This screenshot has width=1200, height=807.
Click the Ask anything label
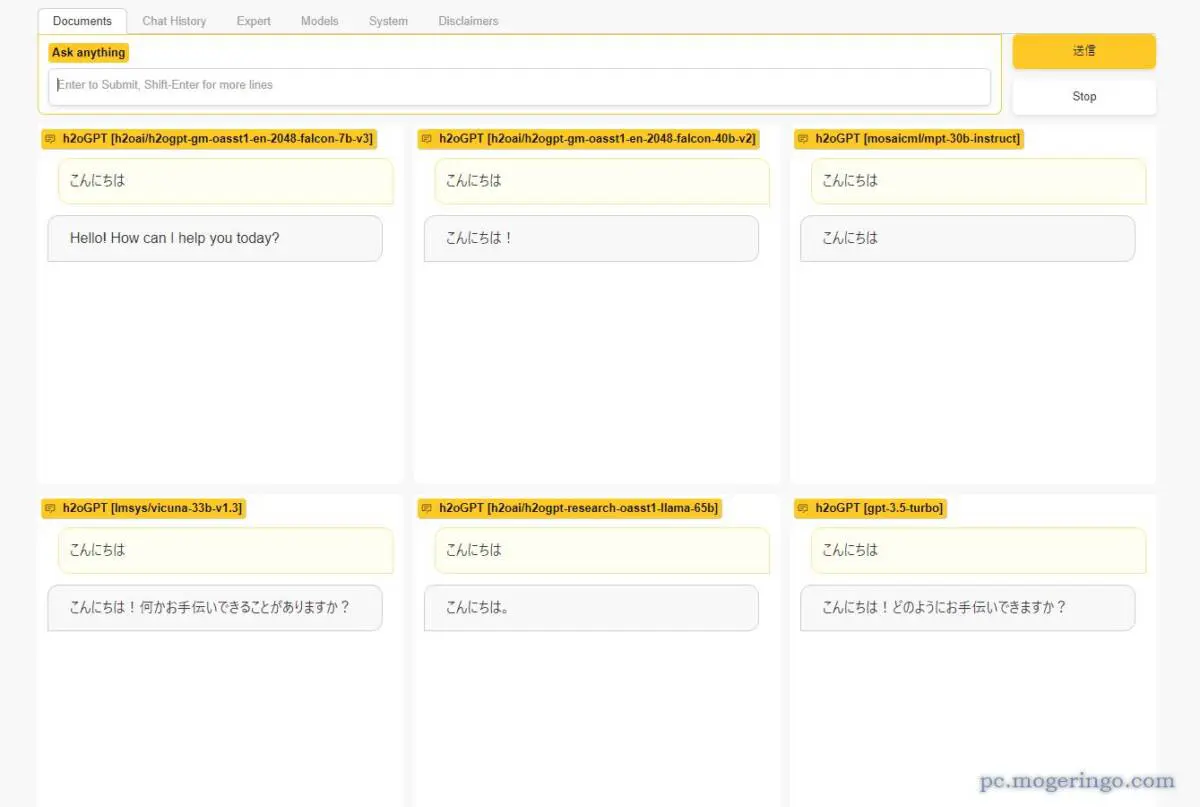click(89, 52)
